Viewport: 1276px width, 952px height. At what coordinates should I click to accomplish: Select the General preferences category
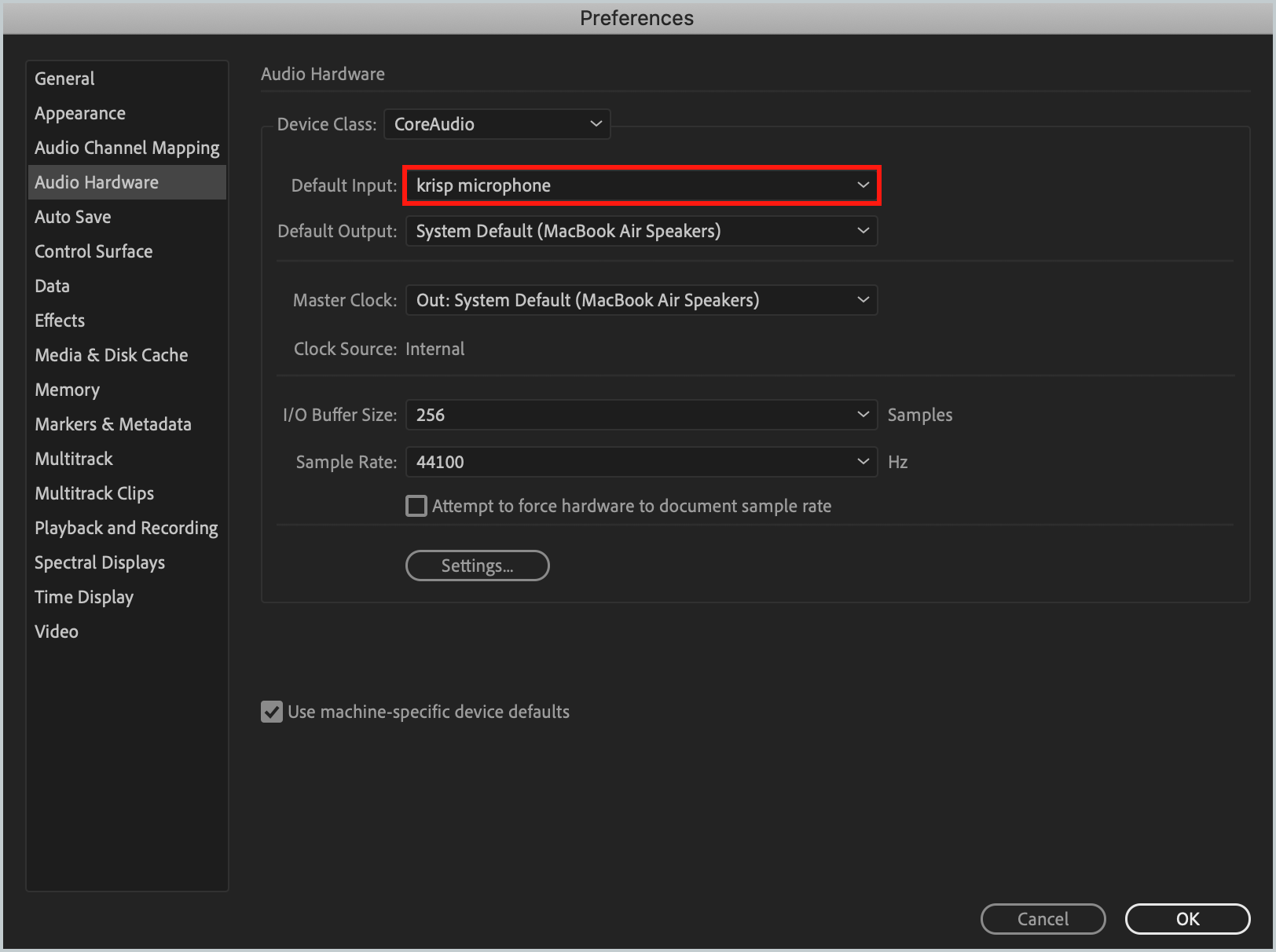click(64, 78)
